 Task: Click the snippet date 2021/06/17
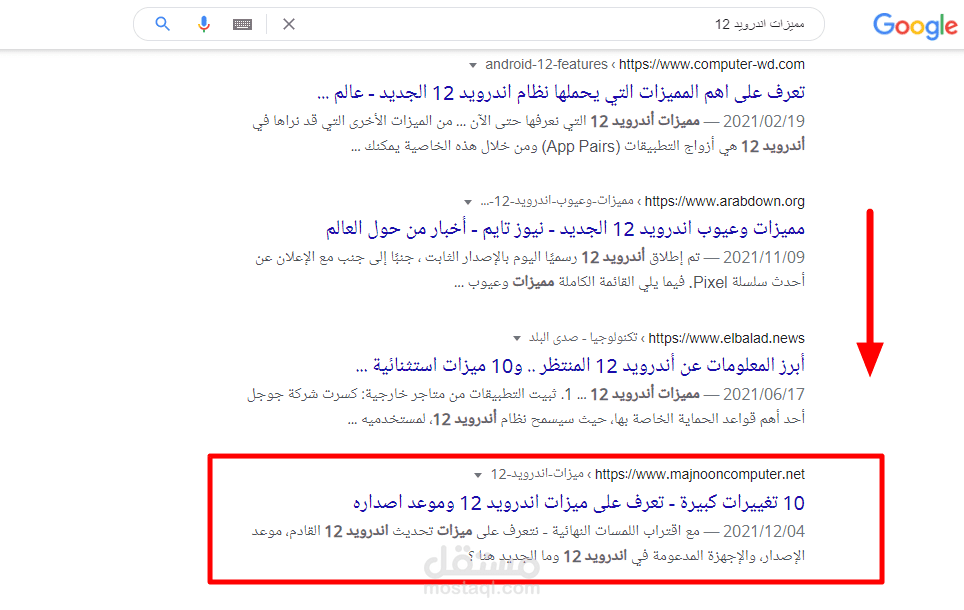764,394
